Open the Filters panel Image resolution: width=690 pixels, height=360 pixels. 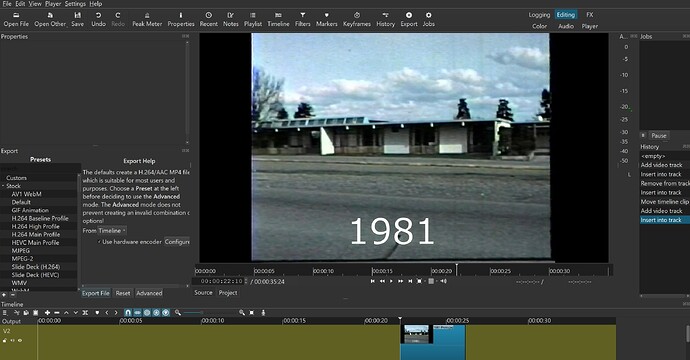point(303,20)
